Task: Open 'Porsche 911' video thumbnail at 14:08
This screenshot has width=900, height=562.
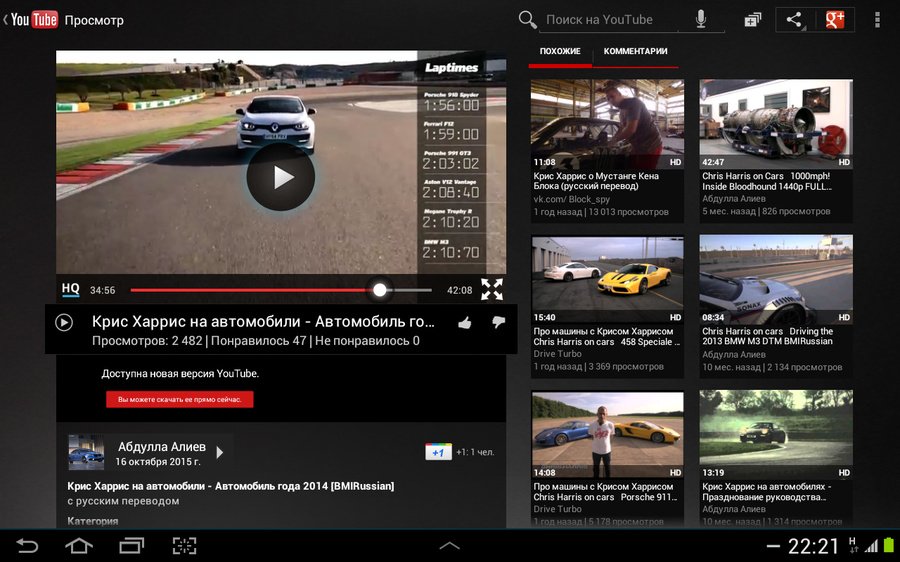Action: click(607, 435)
